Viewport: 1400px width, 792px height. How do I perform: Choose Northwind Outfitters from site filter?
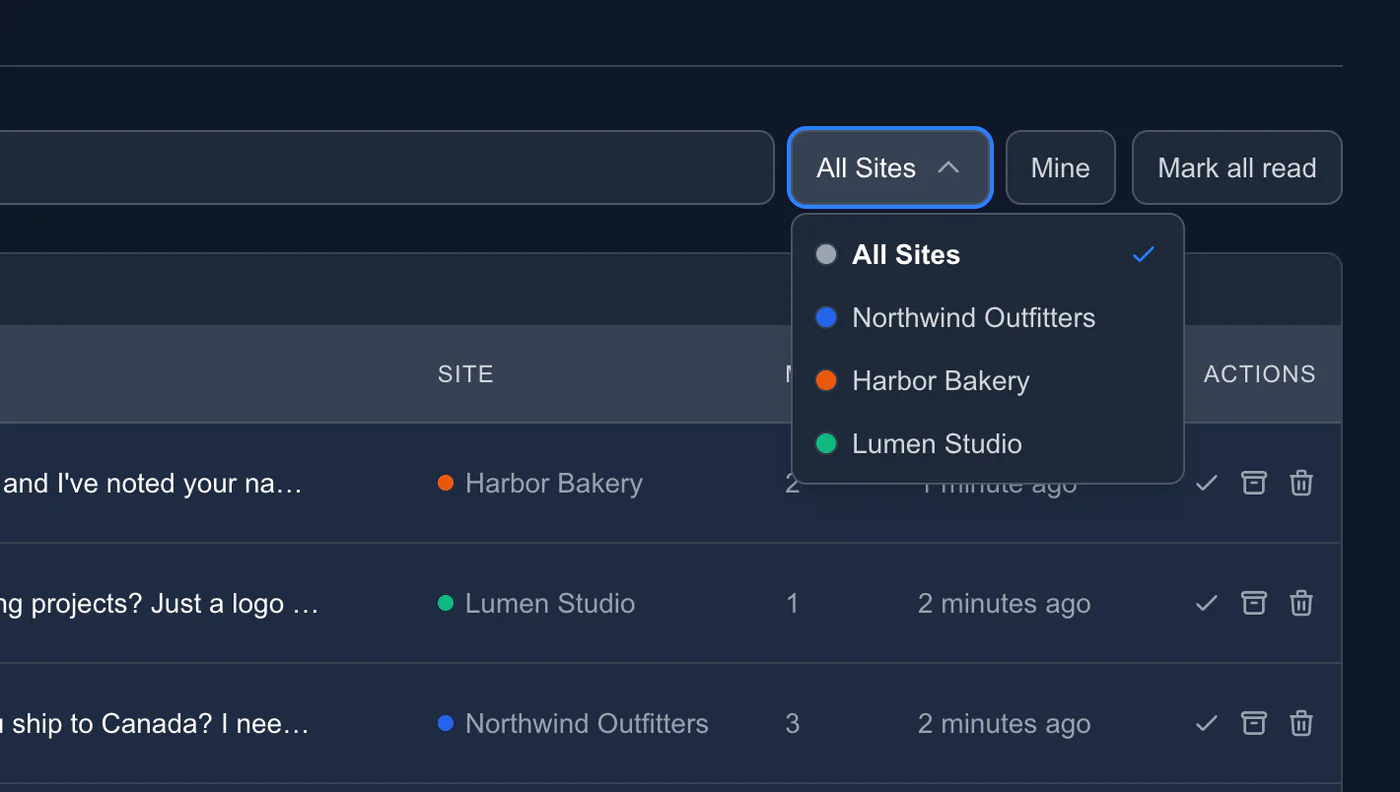click(x=987, y=318)
